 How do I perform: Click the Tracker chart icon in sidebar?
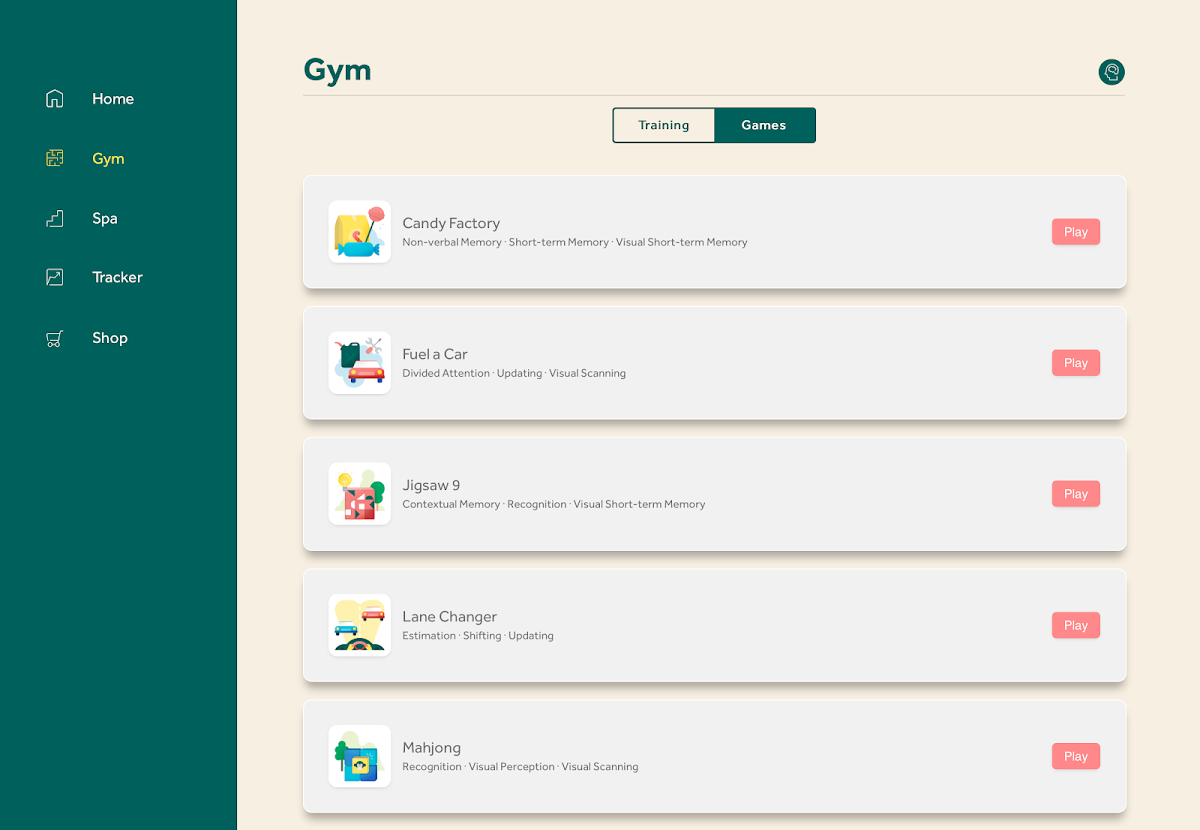(55, 277)
